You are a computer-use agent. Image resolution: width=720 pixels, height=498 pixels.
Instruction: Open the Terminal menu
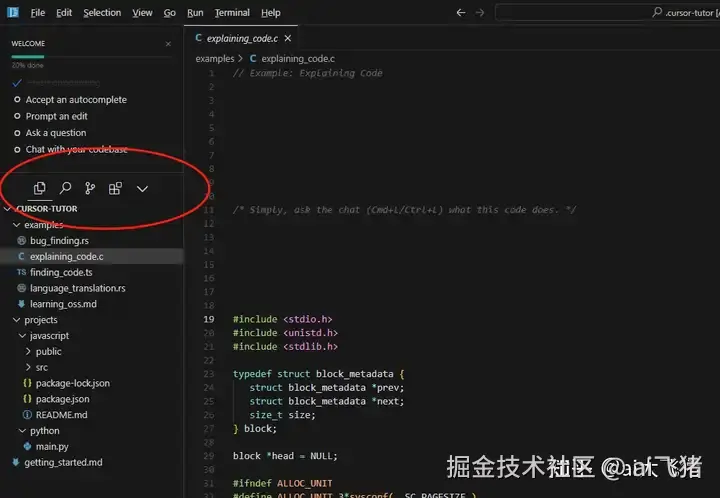[x=232, y=13]
